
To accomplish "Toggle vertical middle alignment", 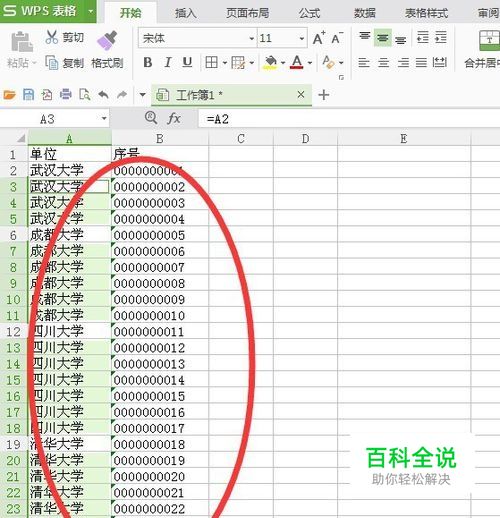I will click(x=382, y=38).
